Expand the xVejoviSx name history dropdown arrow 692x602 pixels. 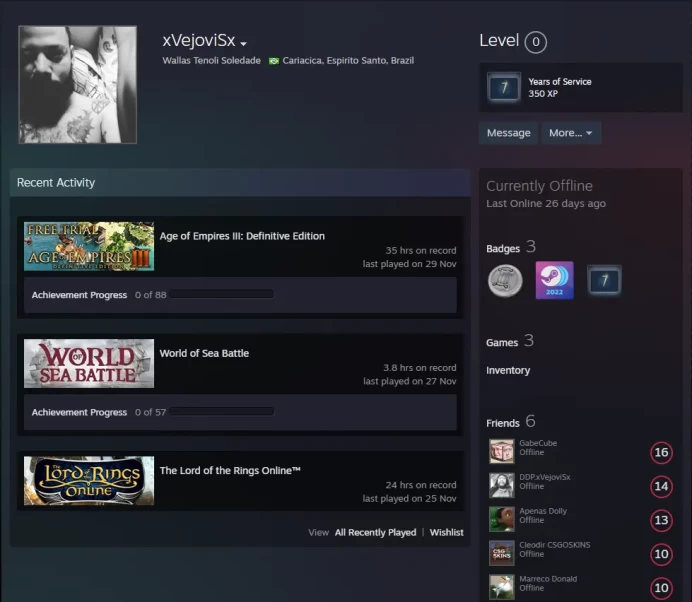point(243,43)
